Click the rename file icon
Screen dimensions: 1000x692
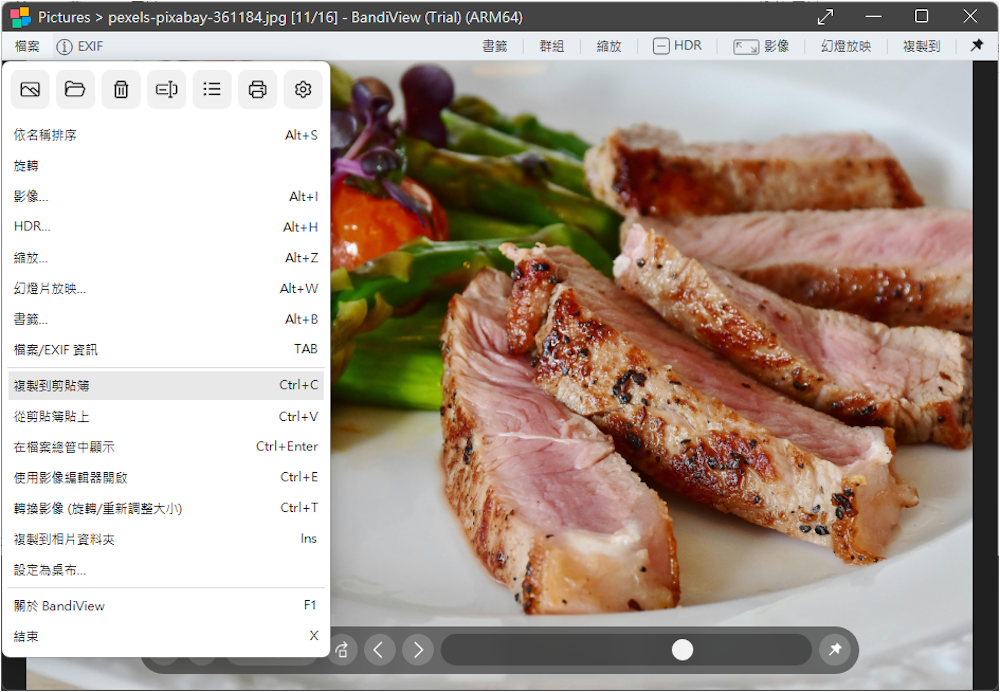coord(166,90)
